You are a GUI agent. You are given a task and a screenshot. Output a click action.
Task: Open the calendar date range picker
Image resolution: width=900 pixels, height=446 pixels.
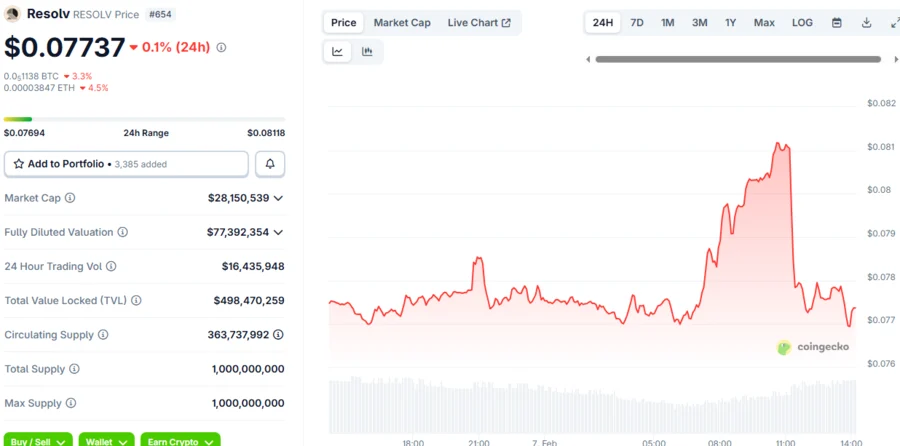tap(837, 23)
